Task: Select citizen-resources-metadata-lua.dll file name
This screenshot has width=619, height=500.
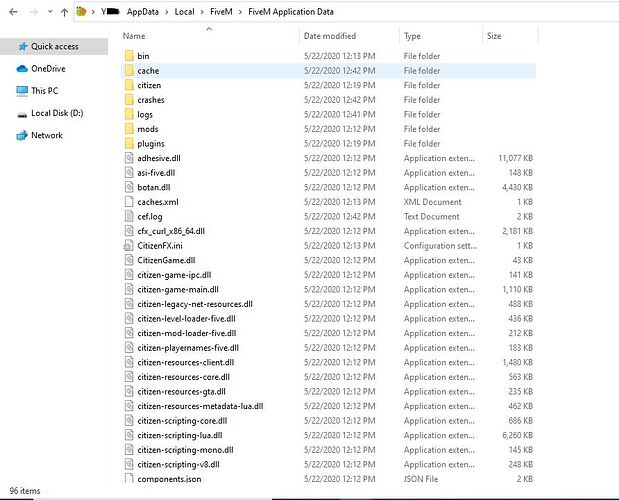Action: (x=200, y=406)
